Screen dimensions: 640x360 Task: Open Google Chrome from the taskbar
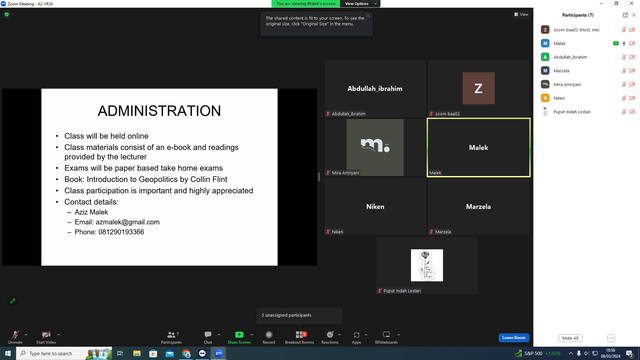(x=186, y=353)
